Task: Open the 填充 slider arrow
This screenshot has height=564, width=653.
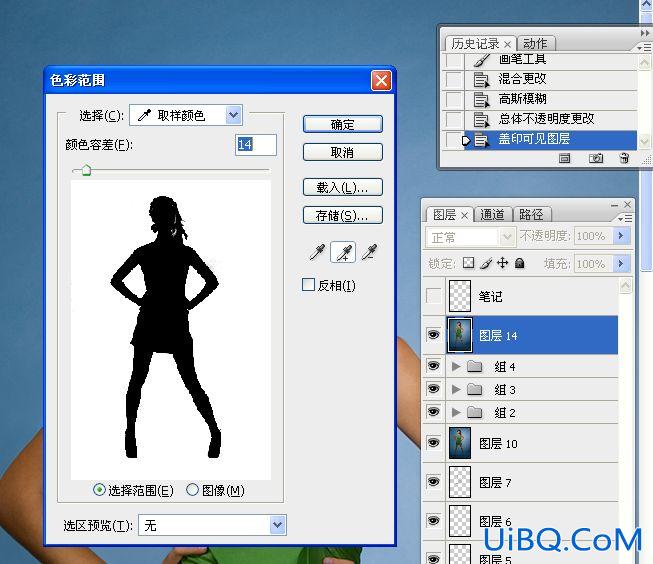Action: point(621,264)
